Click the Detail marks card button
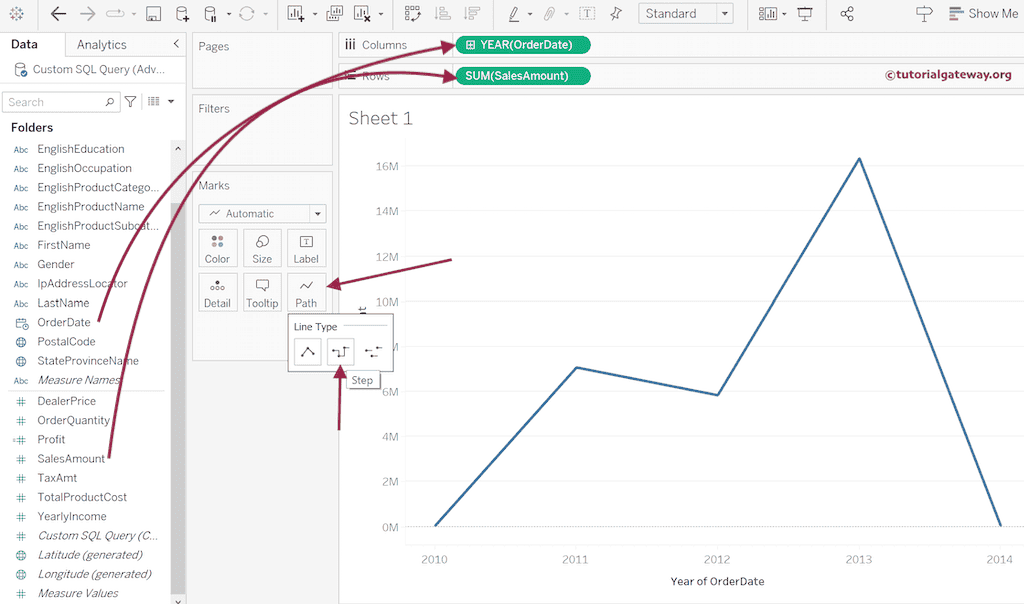 tap(217, 293)
